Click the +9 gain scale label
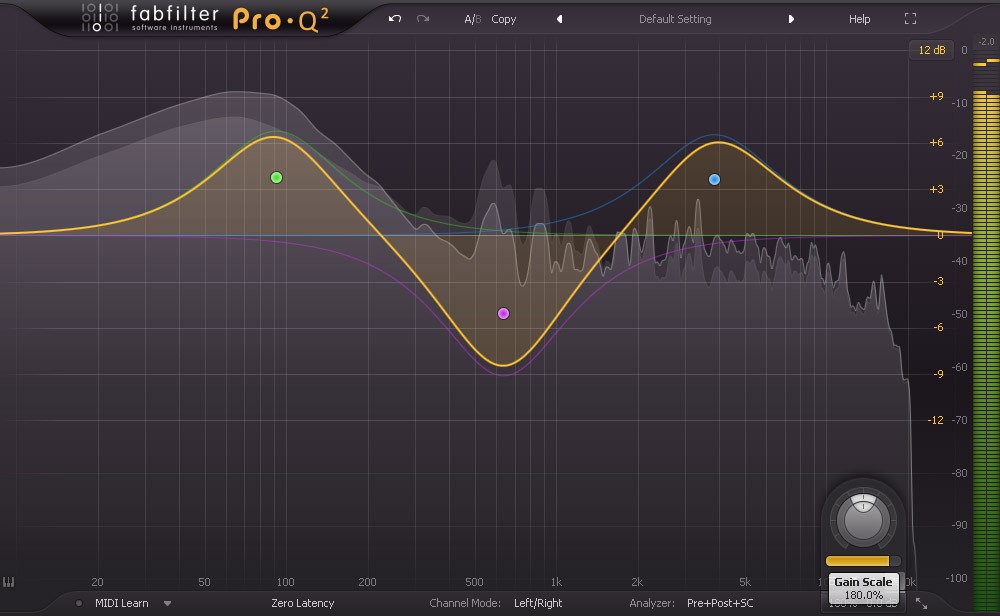The height and width of the screenshot is (616, 1000). pyautogui.click(x=936, y=96)
